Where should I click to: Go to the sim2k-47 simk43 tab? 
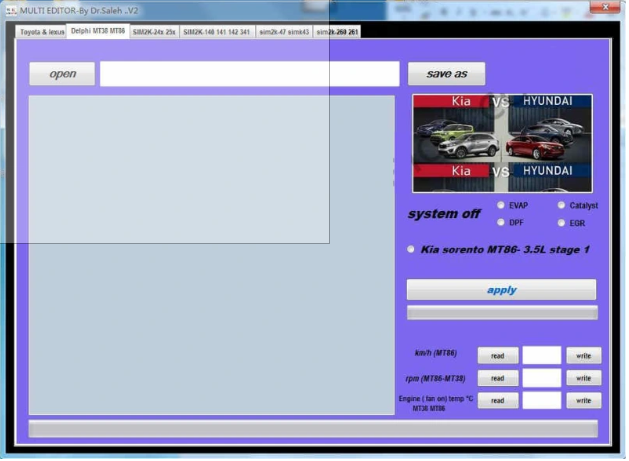(284, 32)
